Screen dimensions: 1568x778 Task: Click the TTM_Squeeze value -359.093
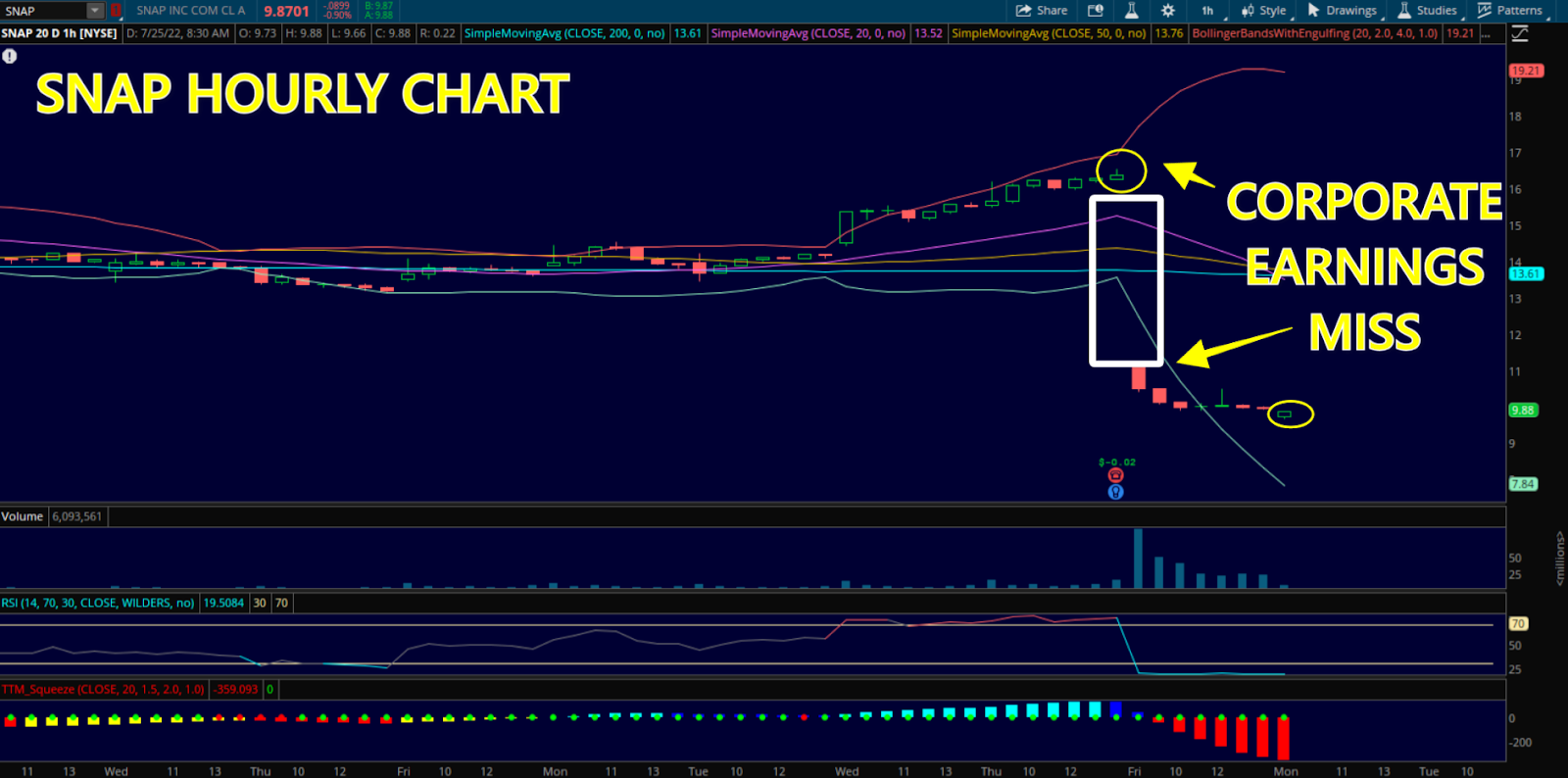(235, 689)
